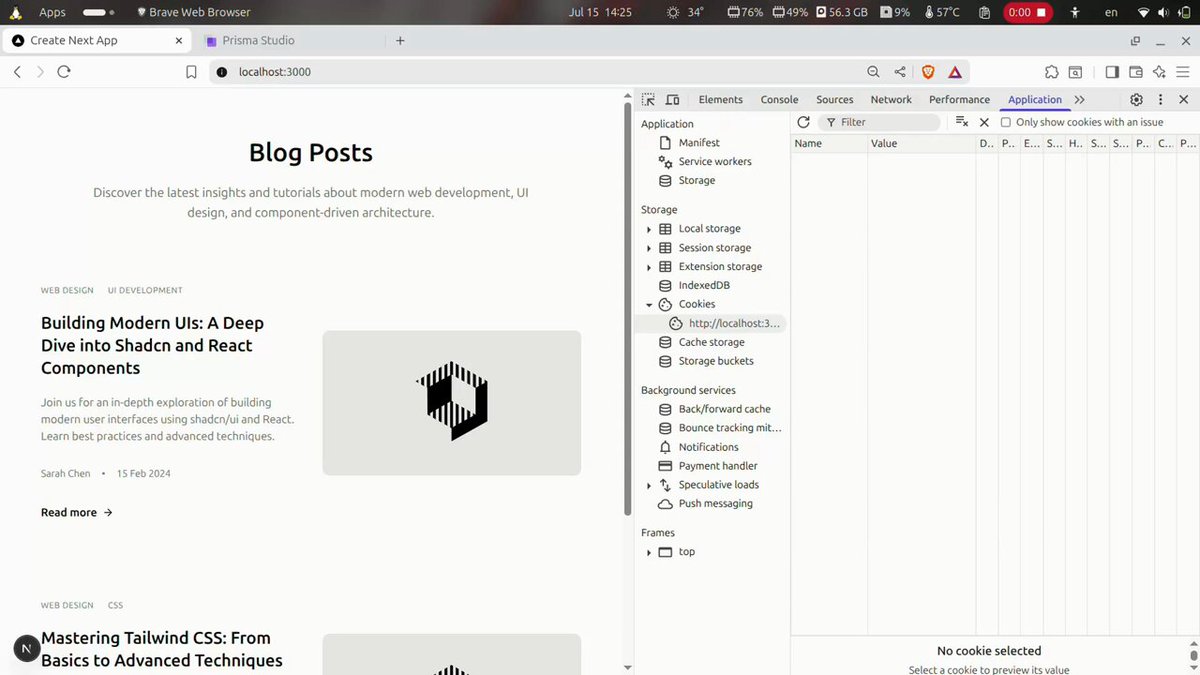Click Read more link under Shadcn post

pos(77,512)
